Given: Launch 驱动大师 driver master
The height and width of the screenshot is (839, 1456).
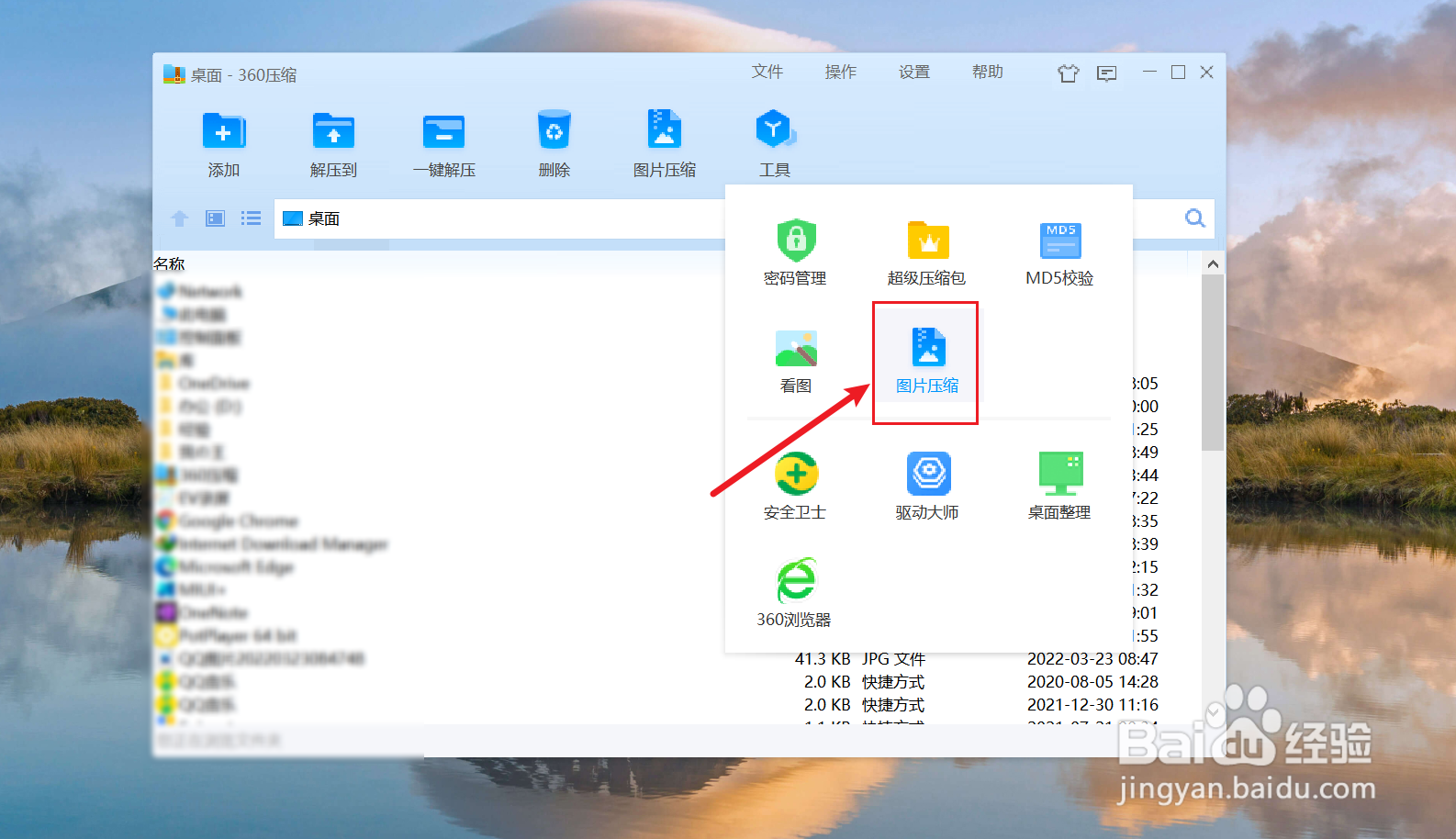Looking at the screenshot, I should (927, 487).
